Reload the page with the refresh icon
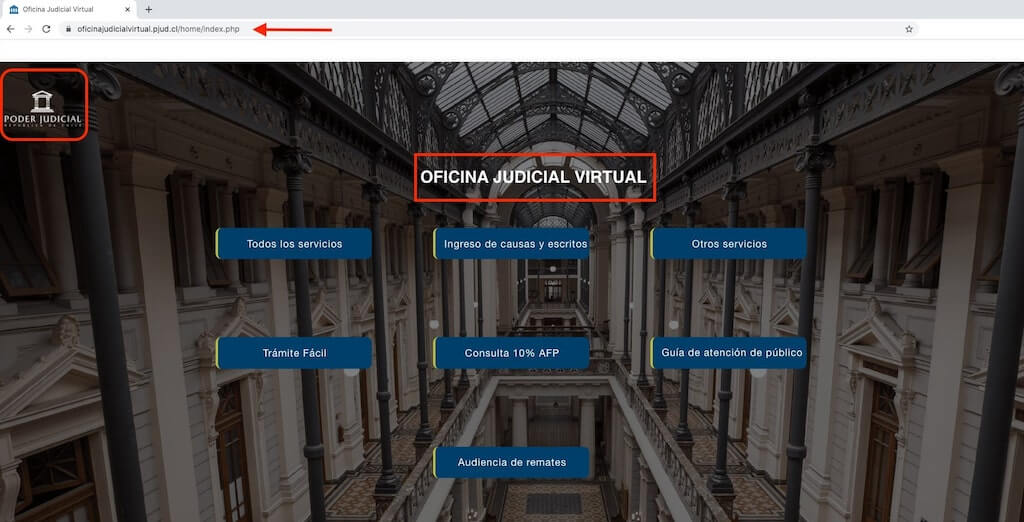1024x522 pixels. point(46,29)
